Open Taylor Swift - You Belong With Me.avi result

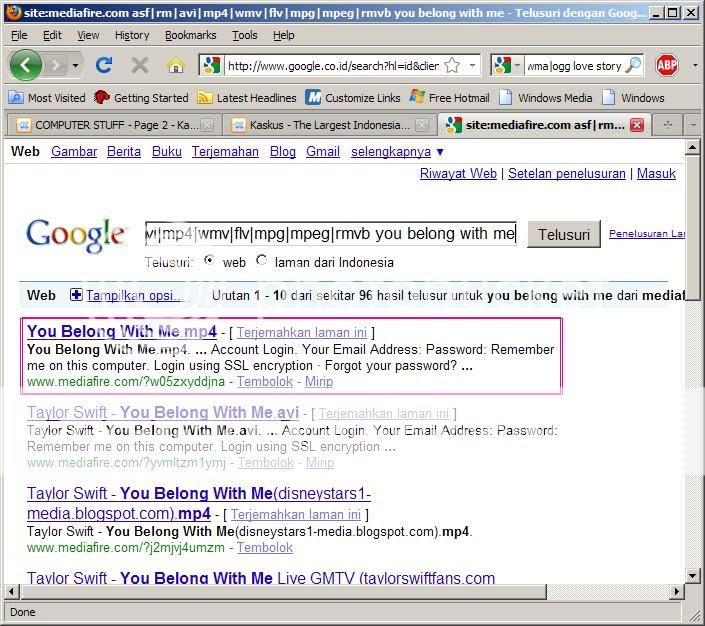pos(163,412)
